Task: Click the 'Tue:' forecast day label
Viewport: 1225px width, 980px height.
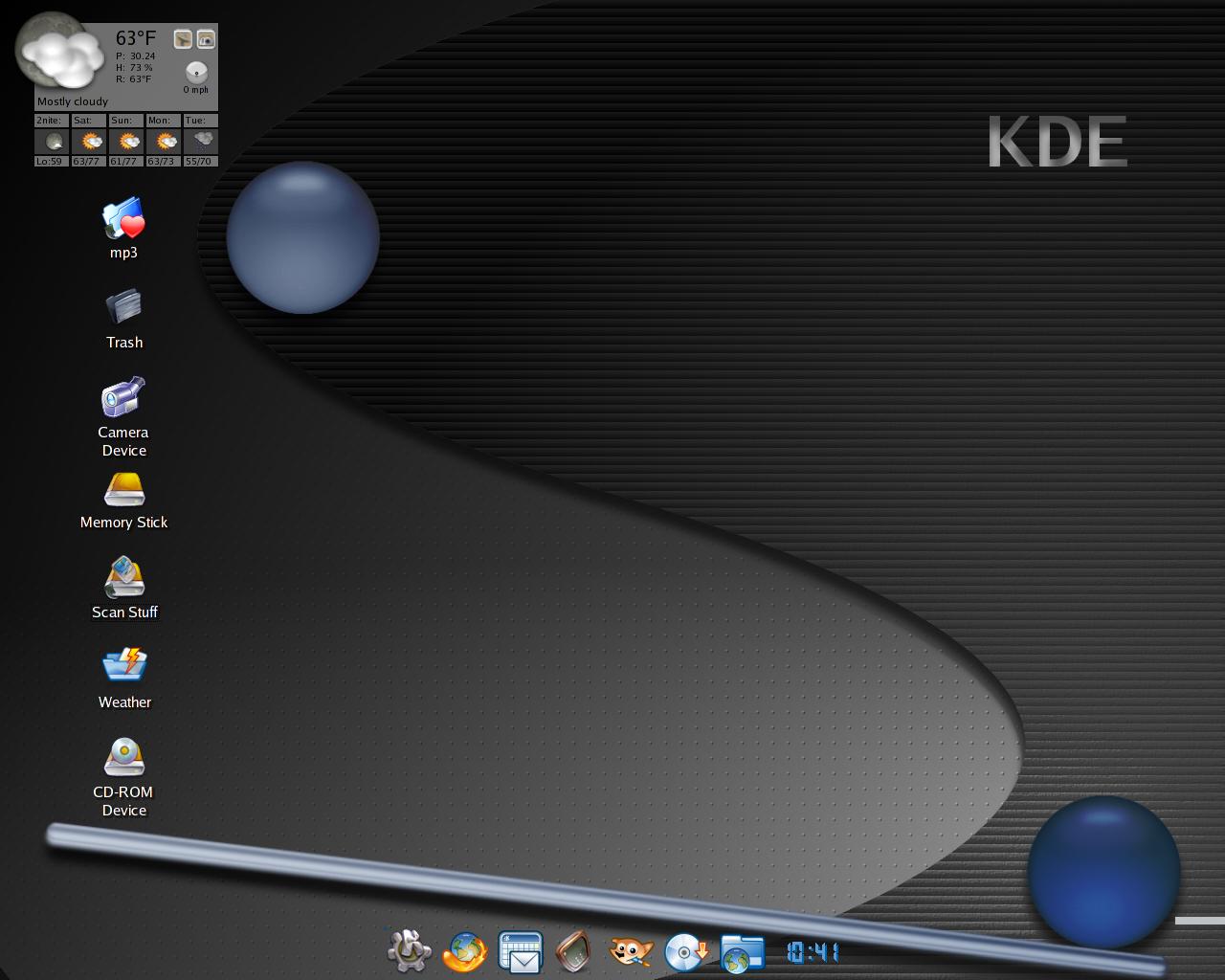Action: (x=195, y=121)
